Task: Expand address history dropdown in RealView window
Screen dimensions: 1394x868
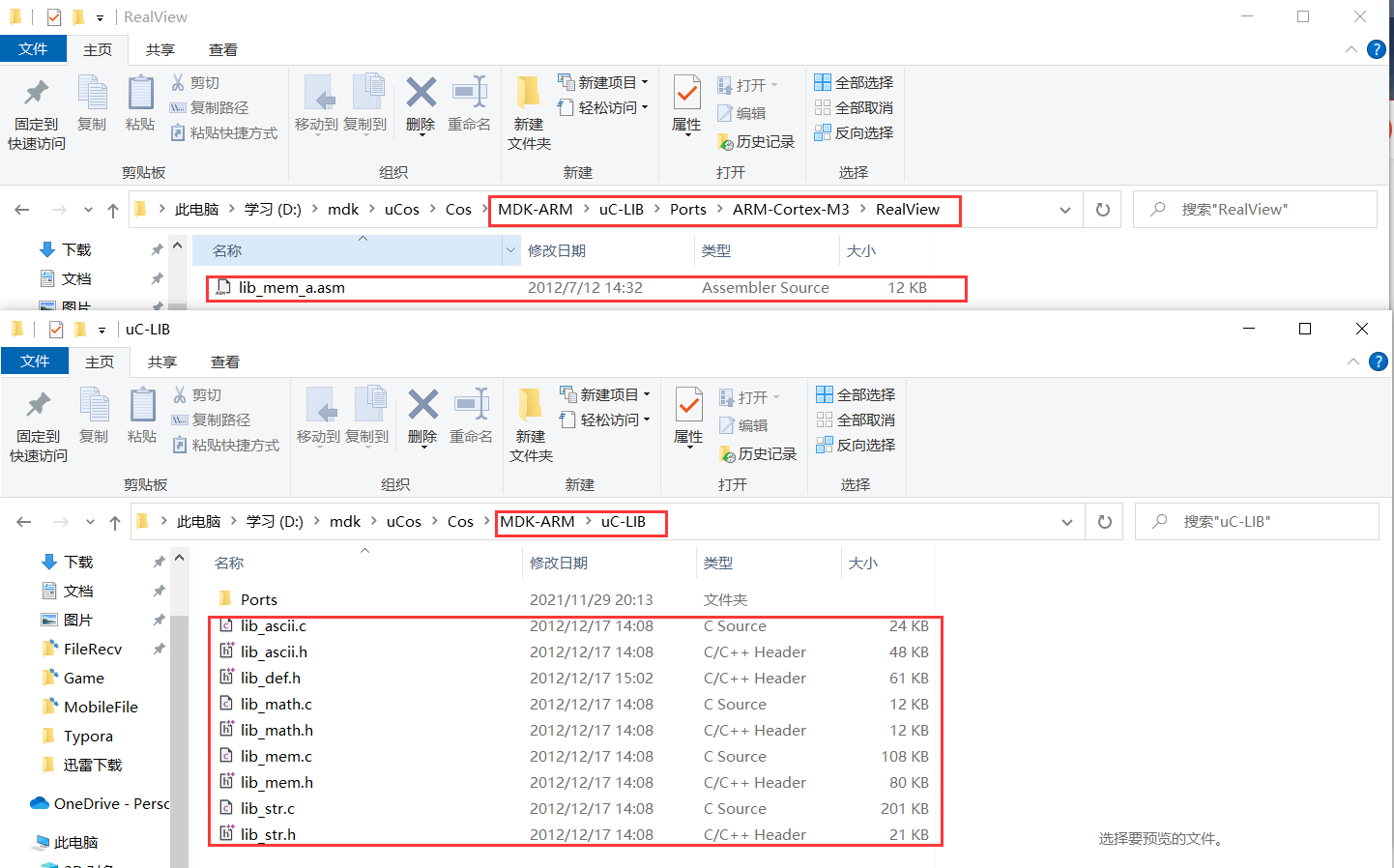Action: tap(1065, 210)
